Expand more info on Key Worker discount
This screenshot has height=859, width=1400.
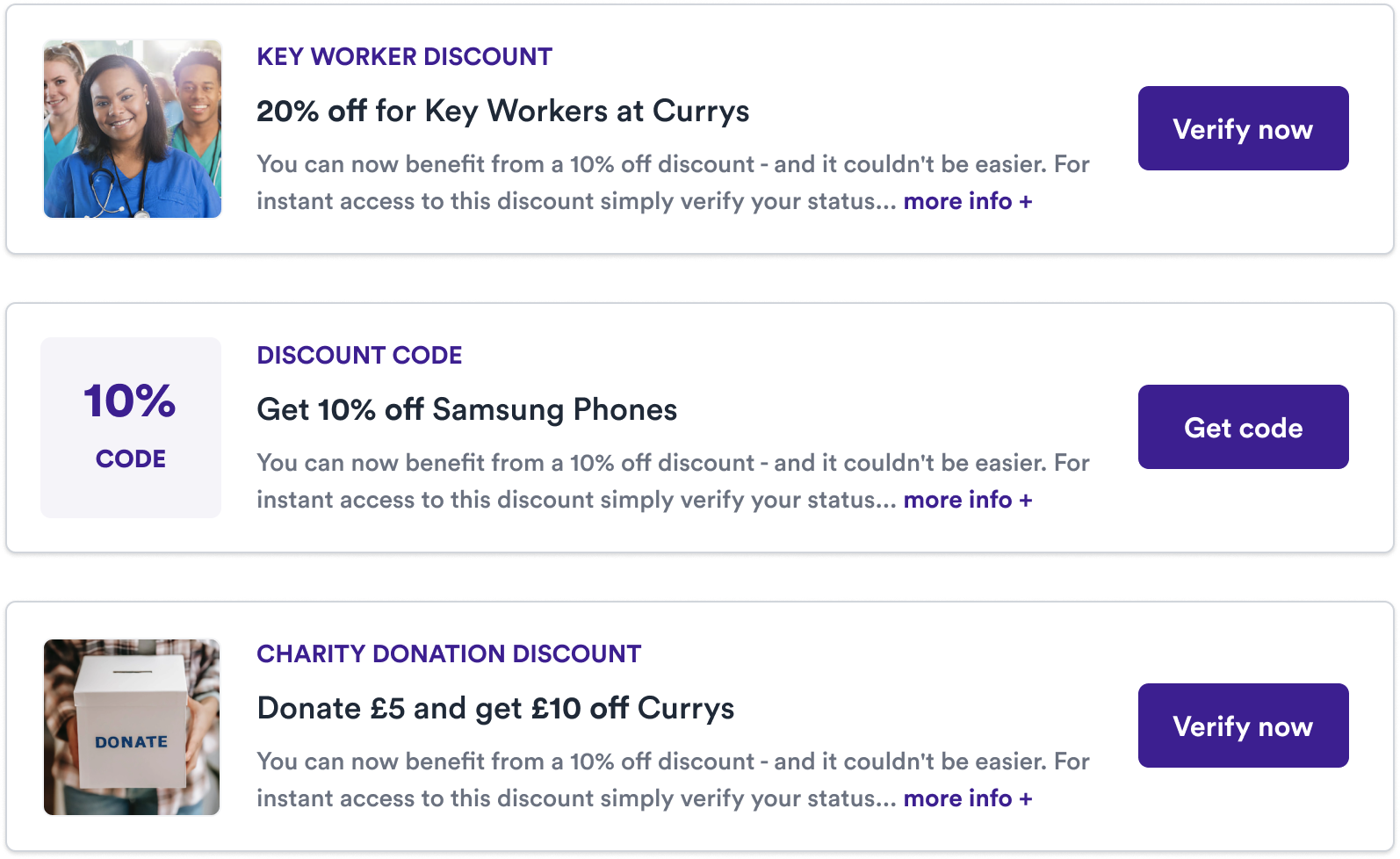pyautogui.click(x=968, y=201)
